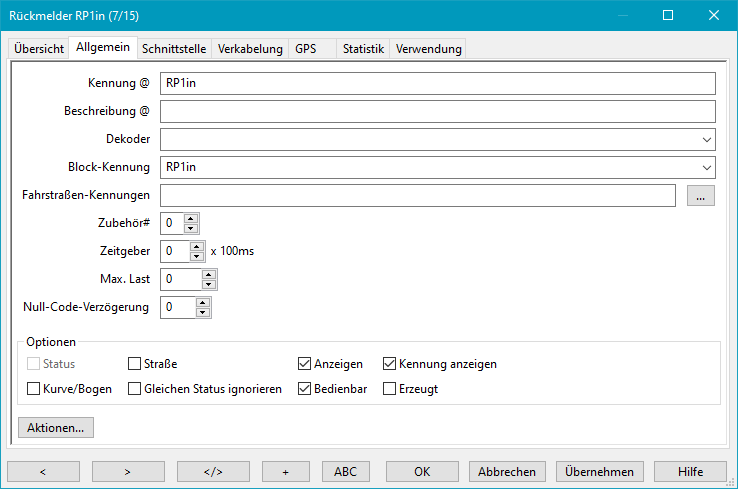Switch to the Schnittstelle tab
The width and height of the screenshot is (738, 489).
pyautogui.click(x=174, y=49)
